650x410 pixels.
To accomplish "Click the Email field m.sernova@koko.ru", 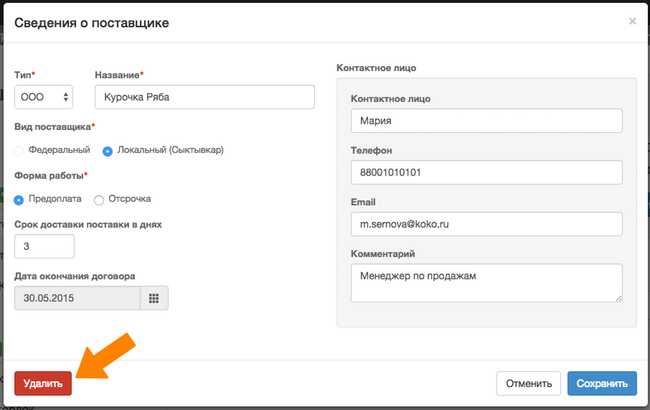I will [x=487, y=224].
